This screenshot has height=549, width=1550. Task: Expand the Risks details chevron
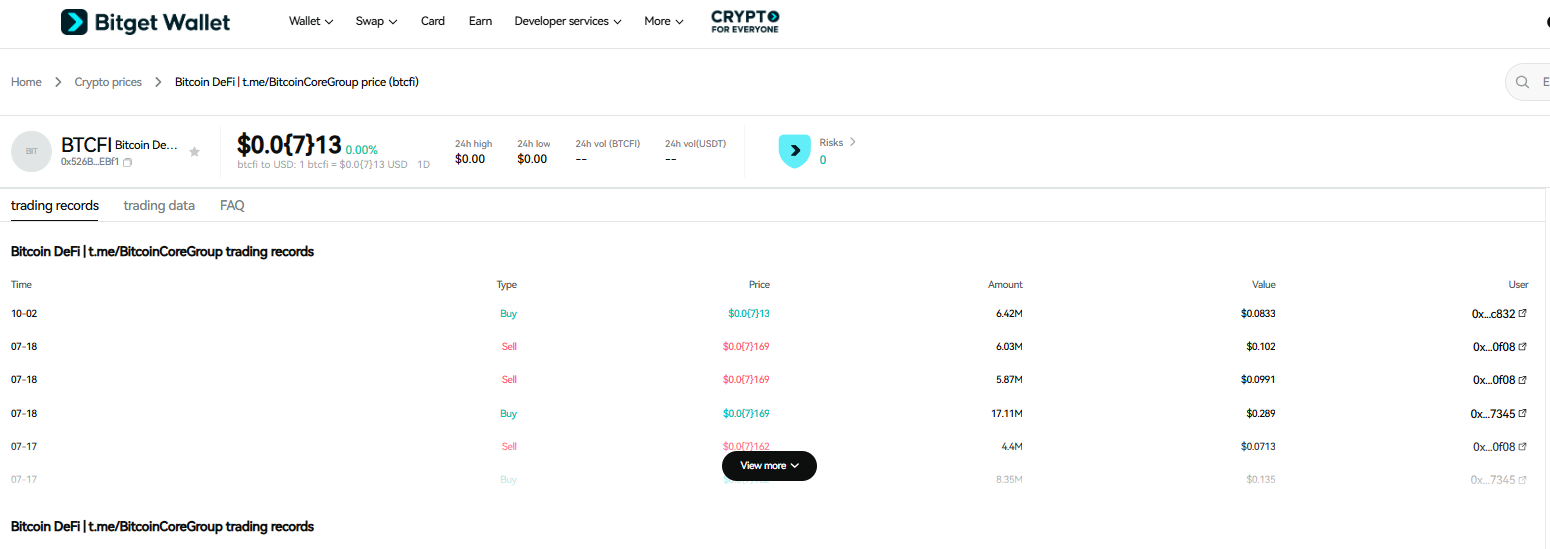(853, 142)
